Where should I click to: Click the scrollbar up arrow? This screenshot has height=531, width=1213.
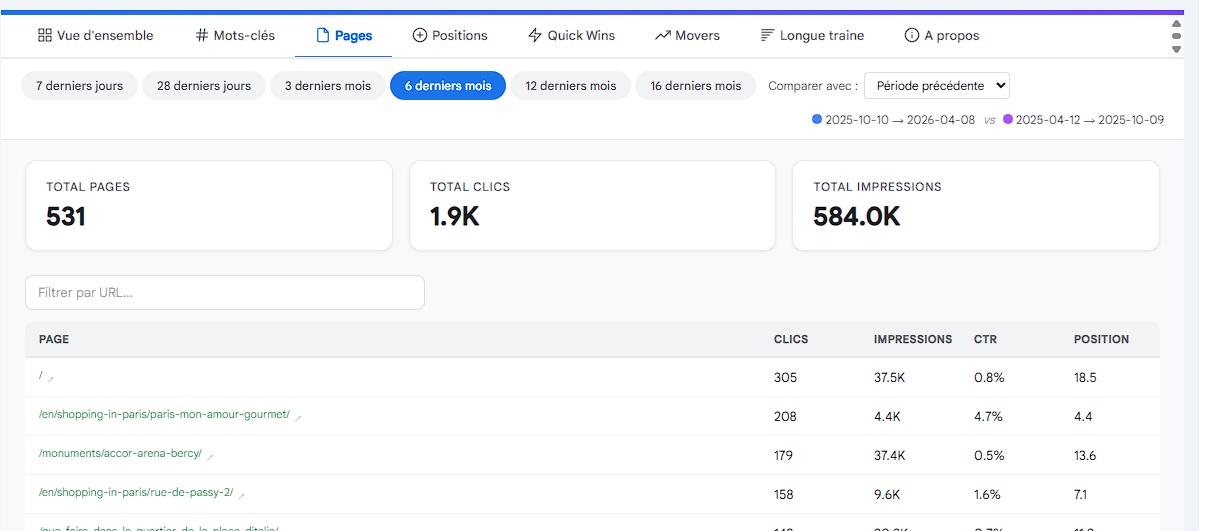[x=1176, y=22]
